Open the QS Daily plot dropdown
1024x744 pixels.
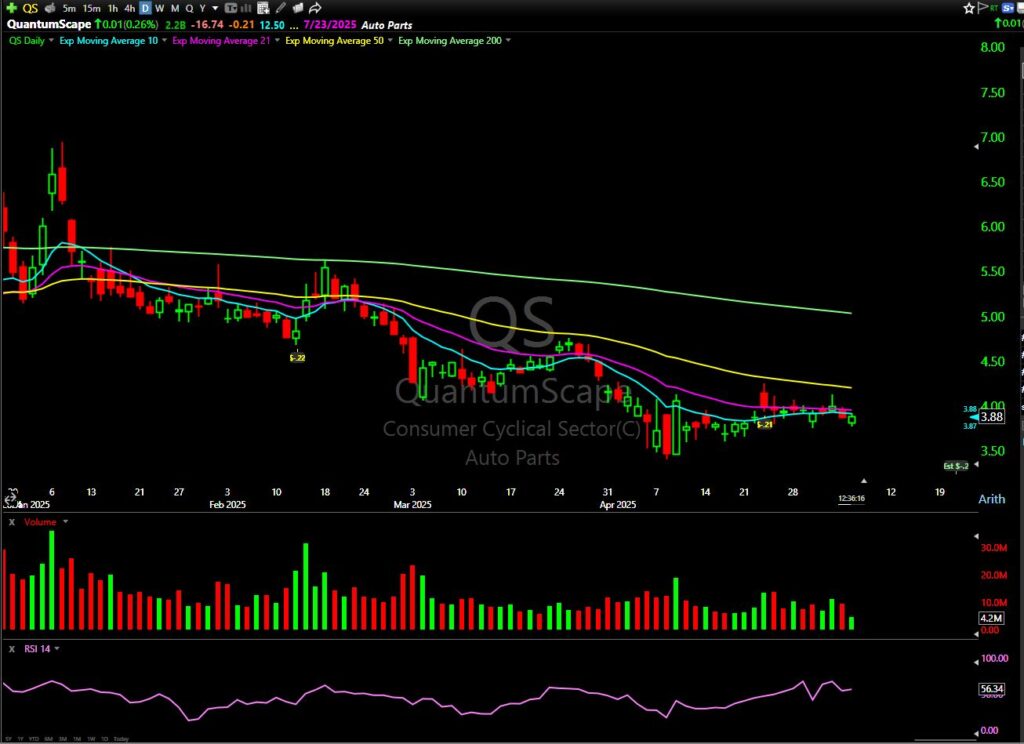coord(52,40)
